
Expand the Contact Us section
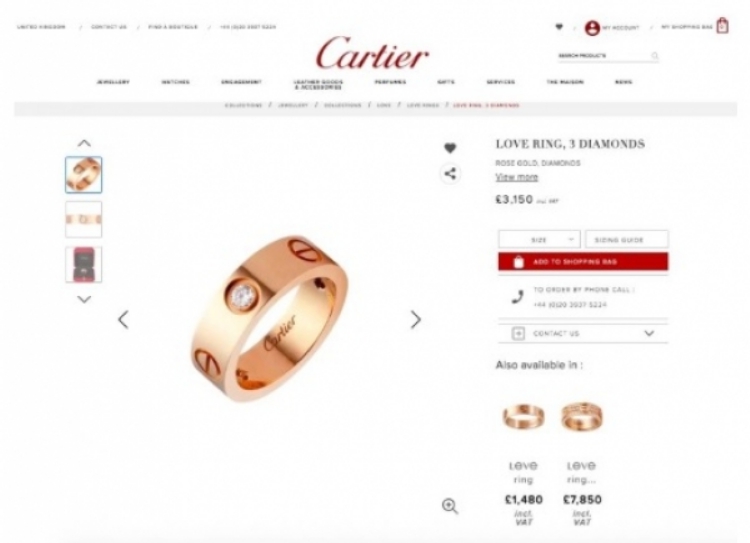click(583, 333)
